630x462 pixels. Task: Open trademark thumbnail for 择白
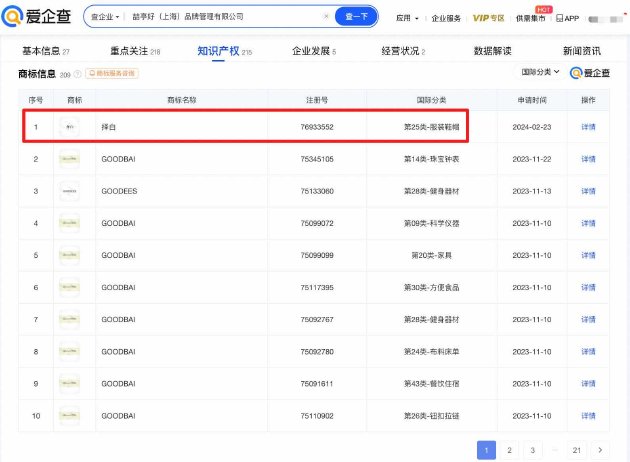click(70, 127)
